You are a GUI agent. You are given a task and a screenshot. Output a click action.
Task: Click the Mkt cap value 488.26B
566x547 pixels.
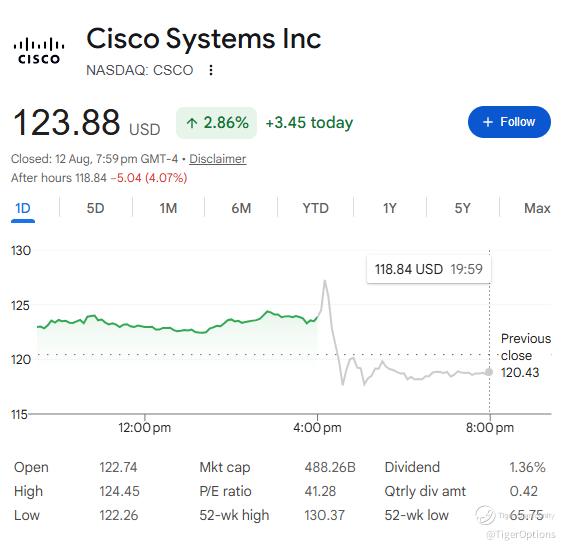coord(330,467)
